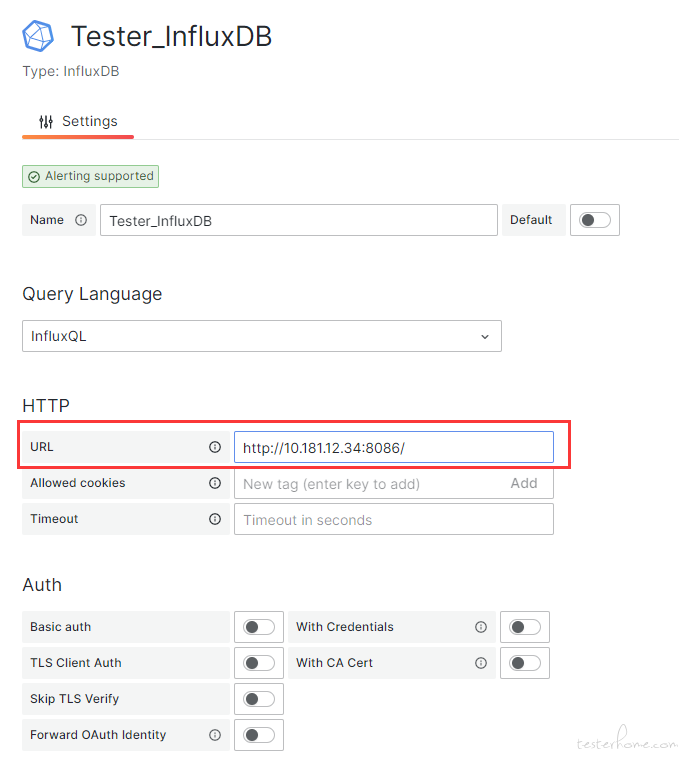Click the Basic auth label
679x760 pixels.
tap(61, 627)
